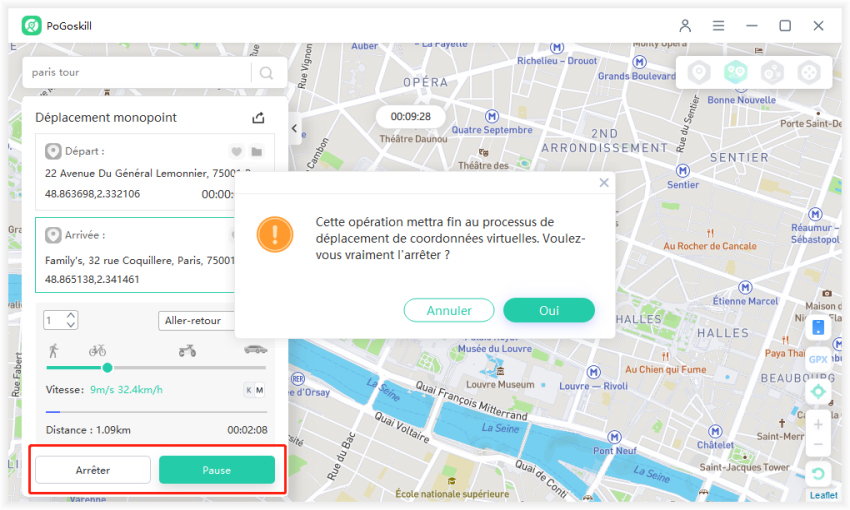Click the GPX import button
Image resolution: width=850 pixels, height=510 pixels.
pos(818,359)
